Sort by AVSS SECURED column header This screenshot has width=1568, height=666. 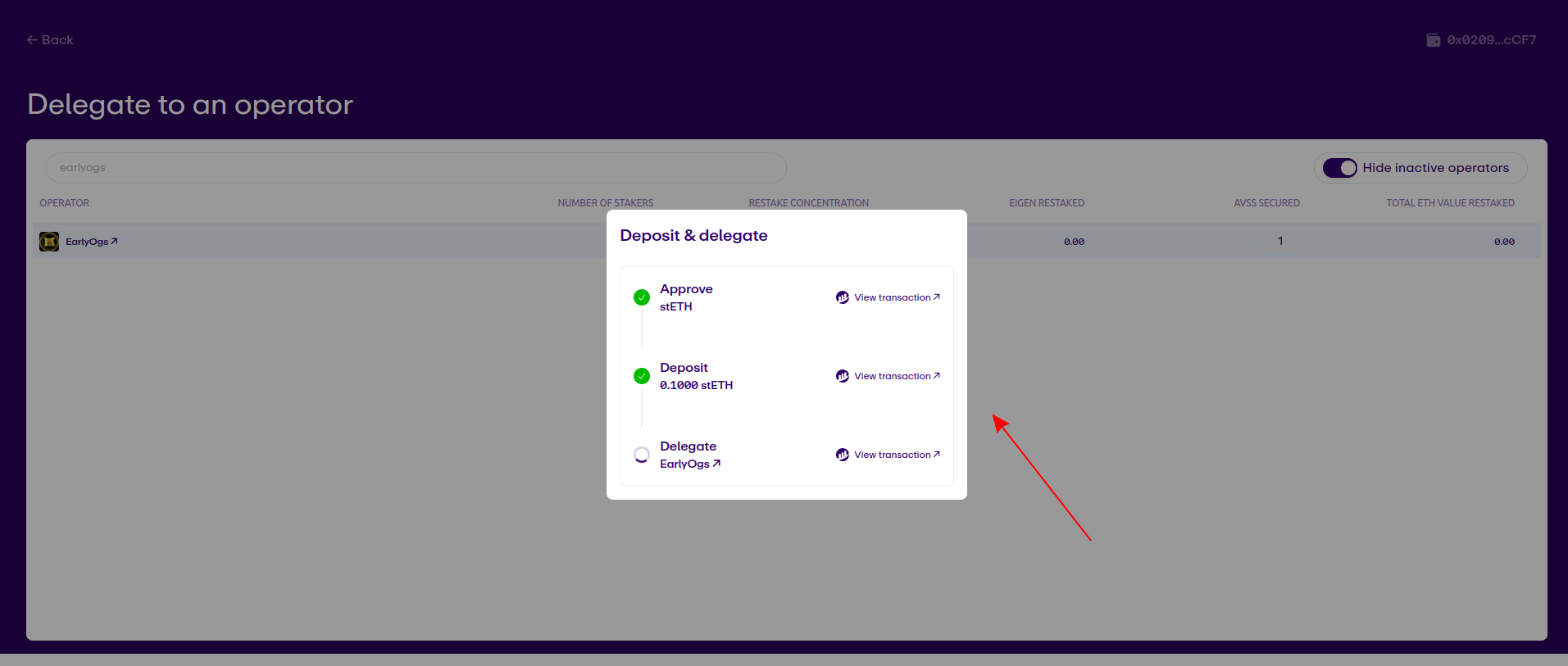point(1266,203)
